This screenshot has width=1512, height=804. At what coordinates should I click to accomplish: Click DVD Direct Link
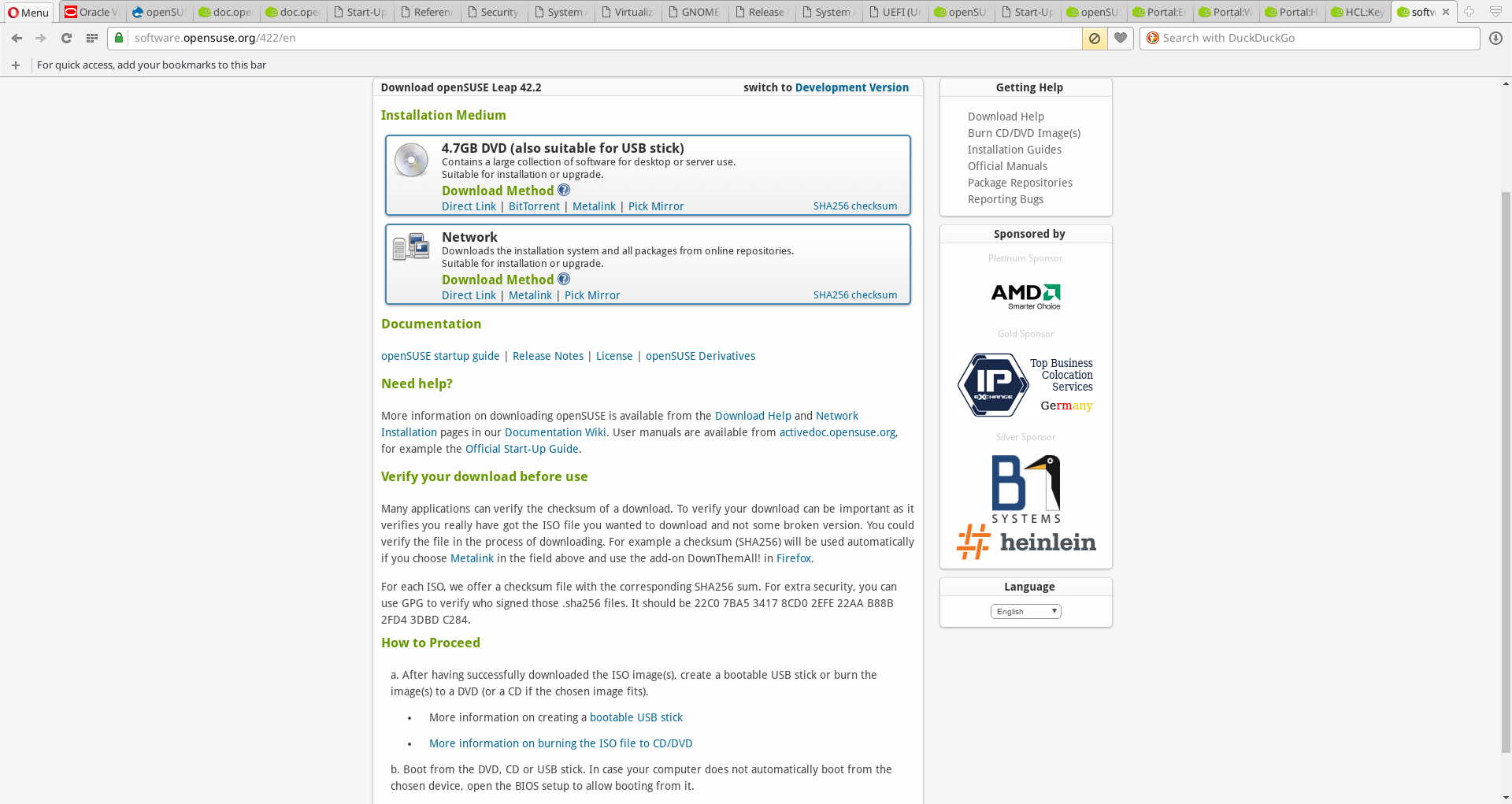pos(469,206)
